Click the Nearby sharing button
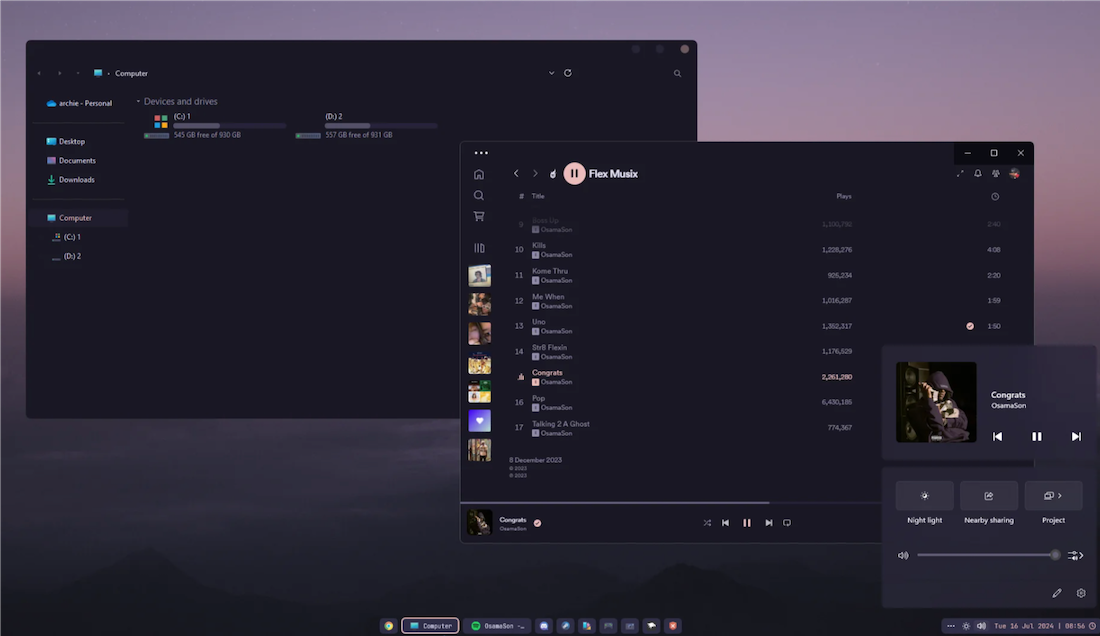 [x=988, y=495]
